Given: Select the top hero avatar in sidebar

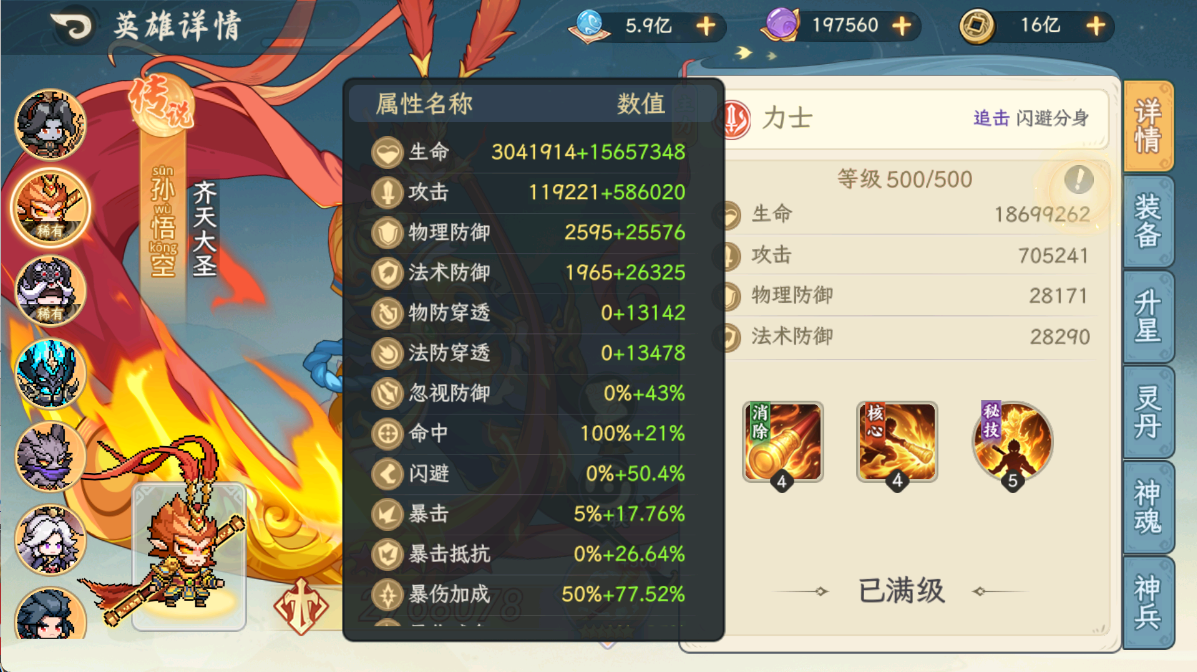Looking at the screenshot, I should pos(50,124).
